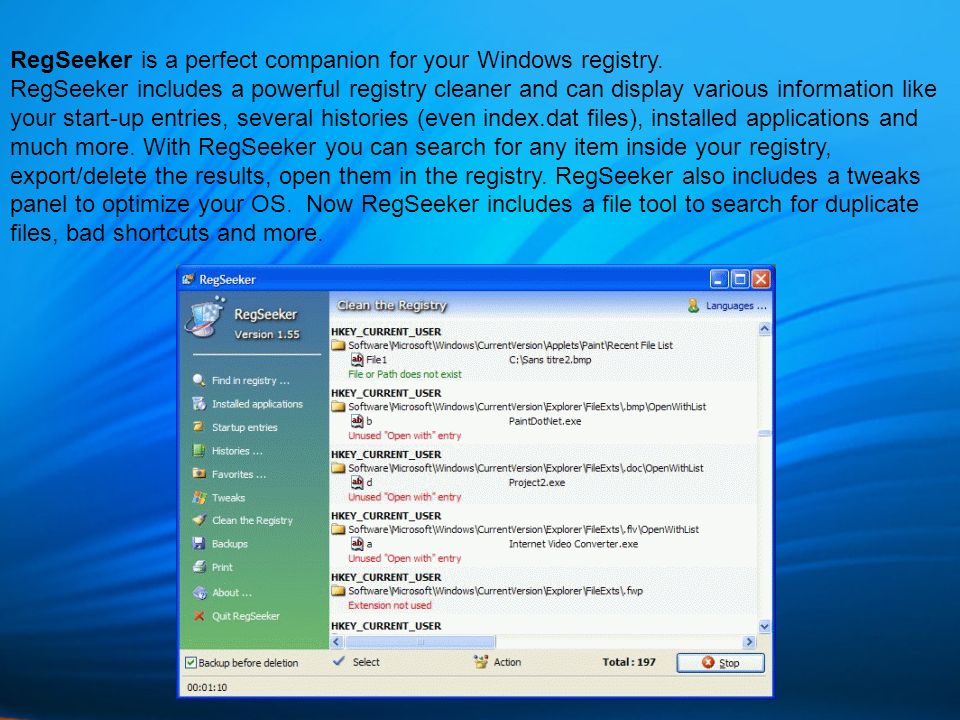Open Backups section
Image resolution: width=960 pixels, height=720 pixels.
230,544
